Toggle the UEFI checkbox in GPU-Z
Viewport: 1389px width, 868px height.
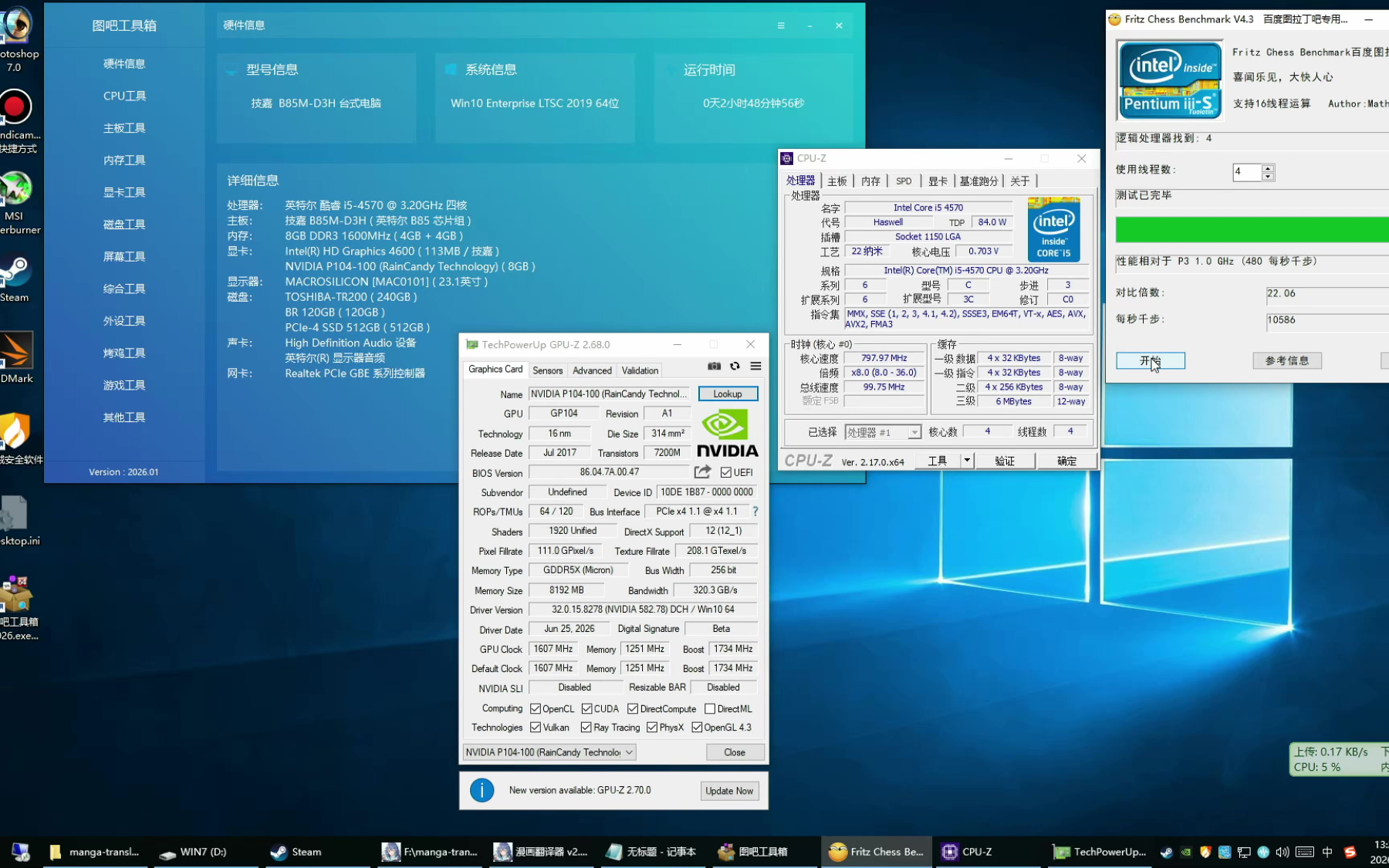pos(726,472)
